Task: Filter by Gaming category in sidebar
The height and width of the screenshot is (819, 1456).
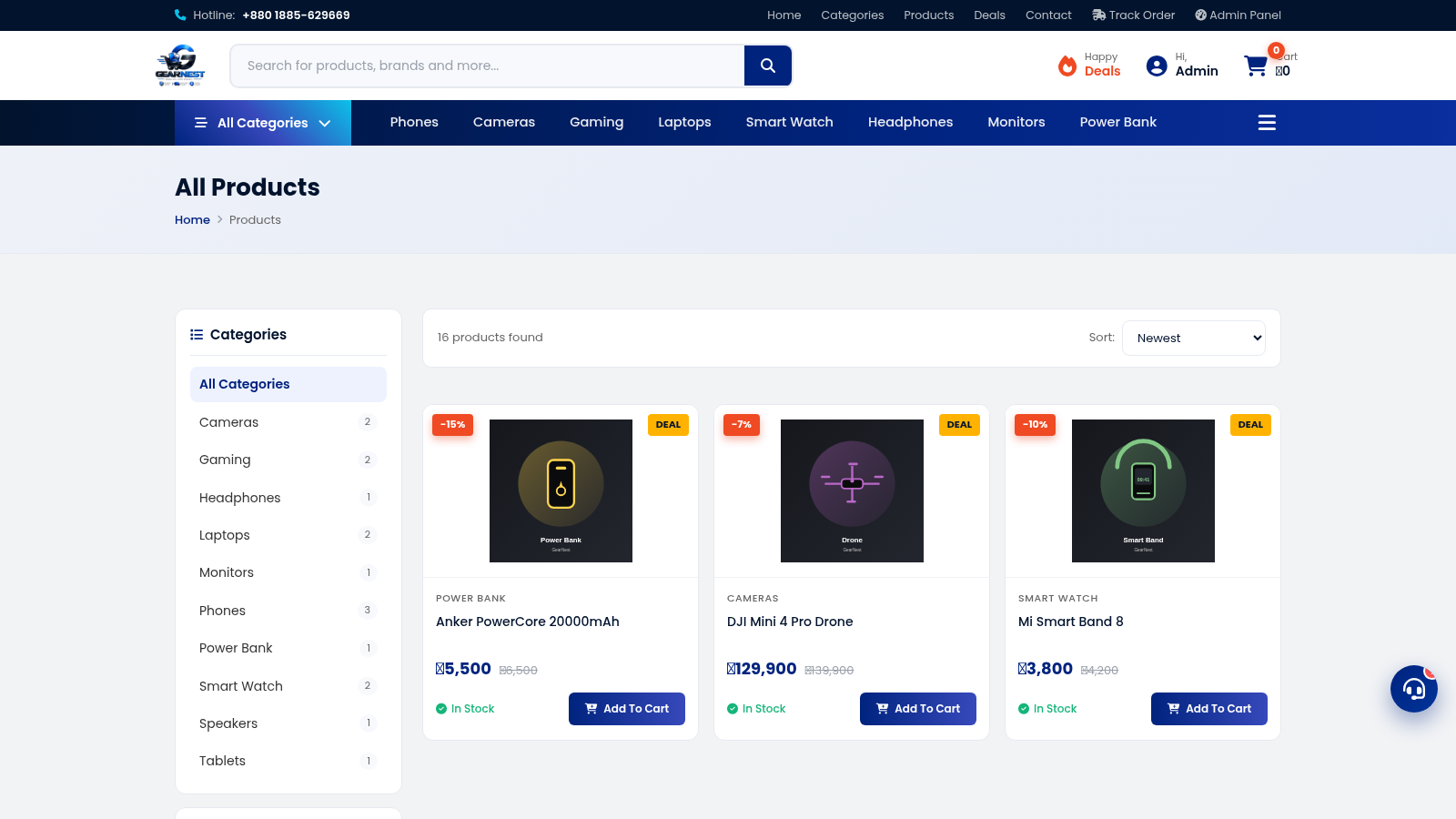Action: tap(288, 460)
